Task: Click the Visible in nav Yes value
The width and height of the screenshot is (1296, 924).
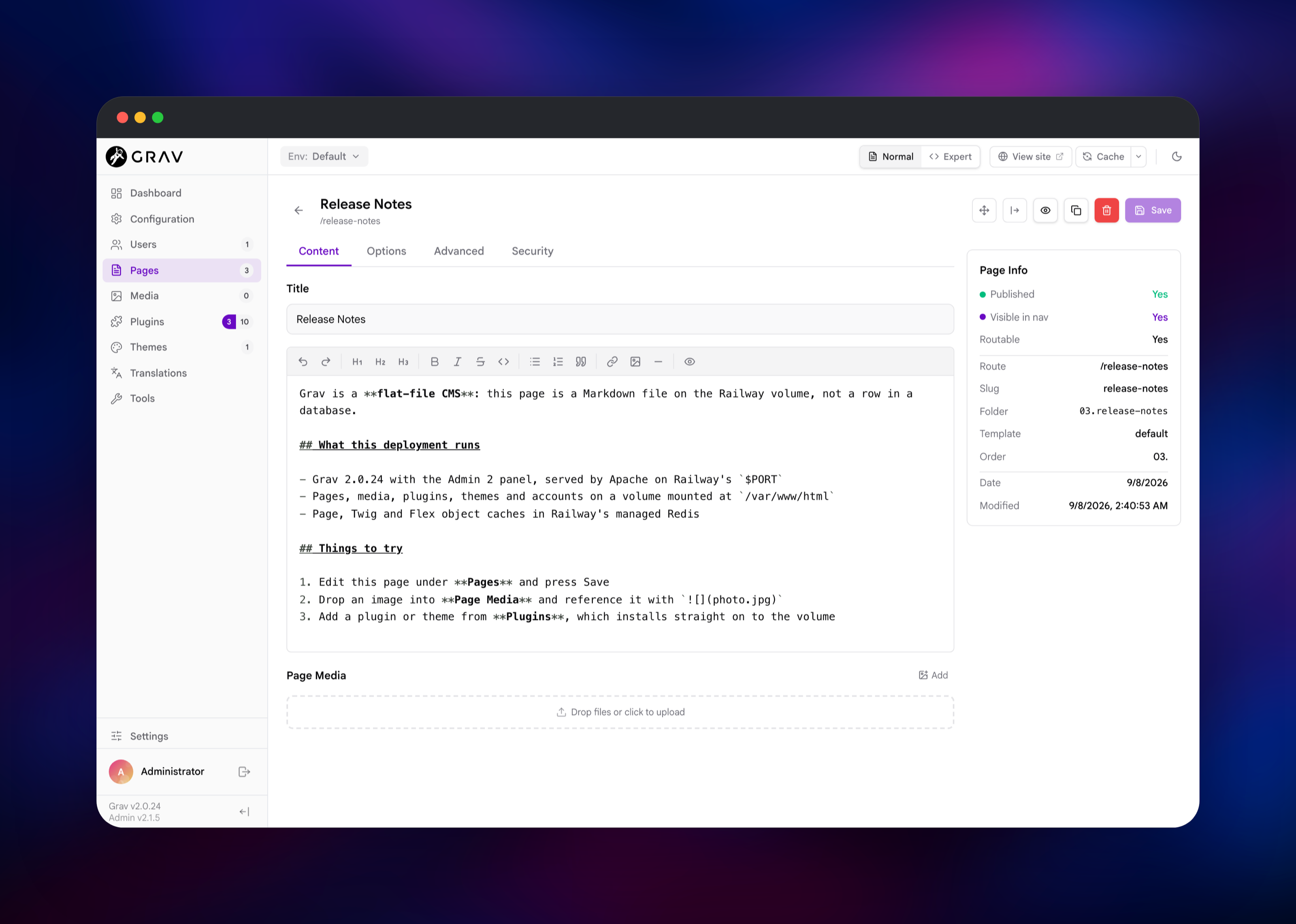Action: click(x=1160, y=318)
